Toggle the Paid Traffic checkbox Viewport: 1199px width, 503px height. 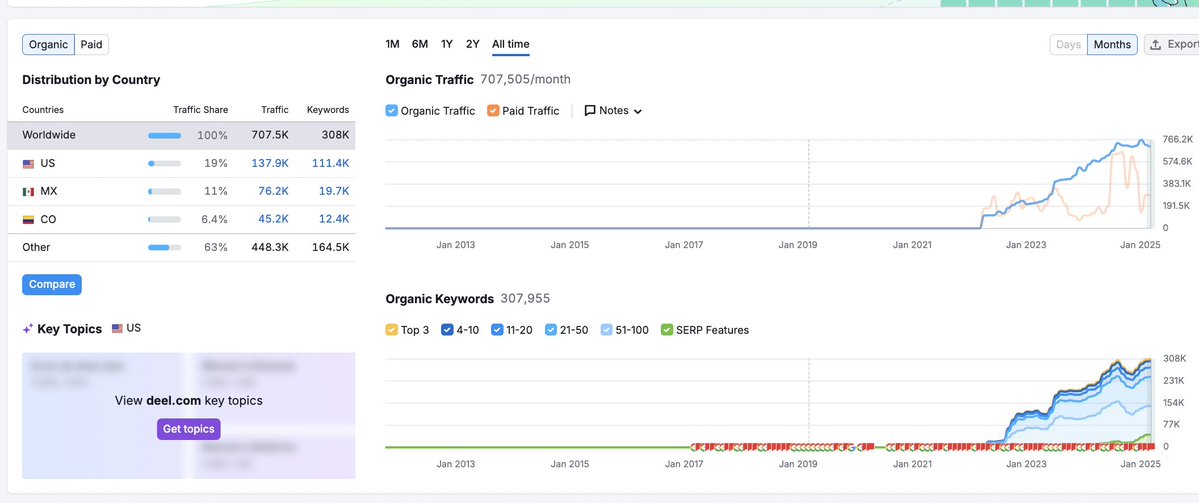point(493,111)
